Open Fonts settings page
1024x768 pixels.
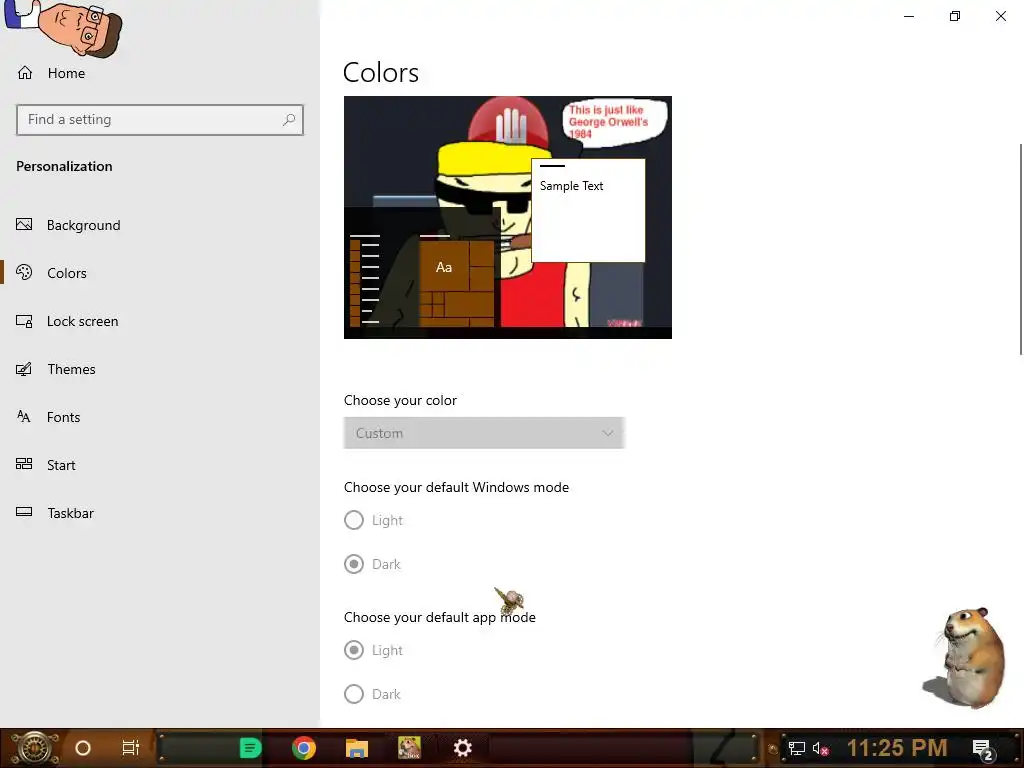click(63, 417)
